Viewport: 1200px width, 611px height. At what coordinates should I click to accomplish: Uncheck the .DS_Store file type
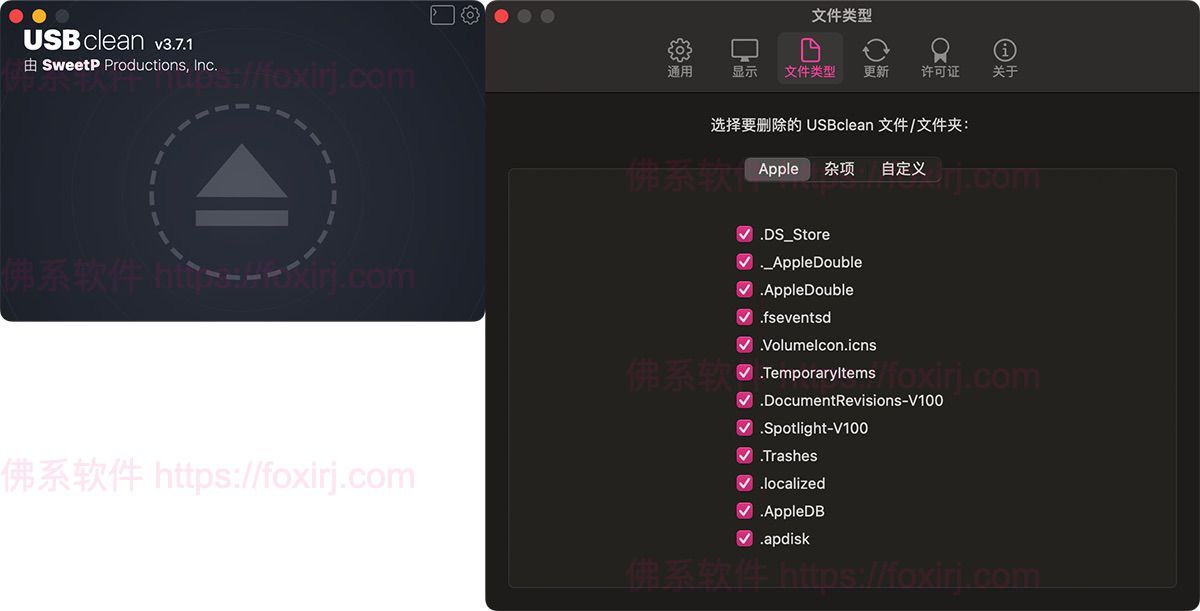(x=744, y=234)
